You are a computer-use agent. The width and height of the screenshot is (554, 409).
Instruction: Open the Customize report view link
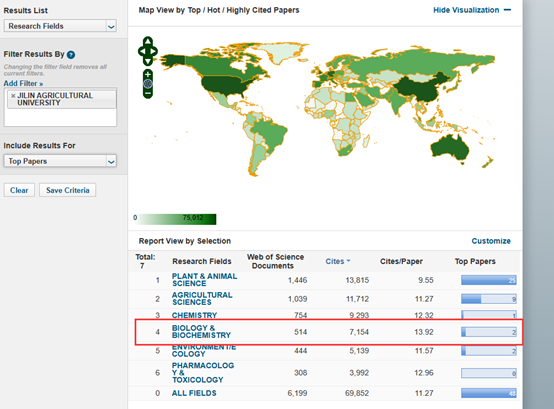[491, 241]
